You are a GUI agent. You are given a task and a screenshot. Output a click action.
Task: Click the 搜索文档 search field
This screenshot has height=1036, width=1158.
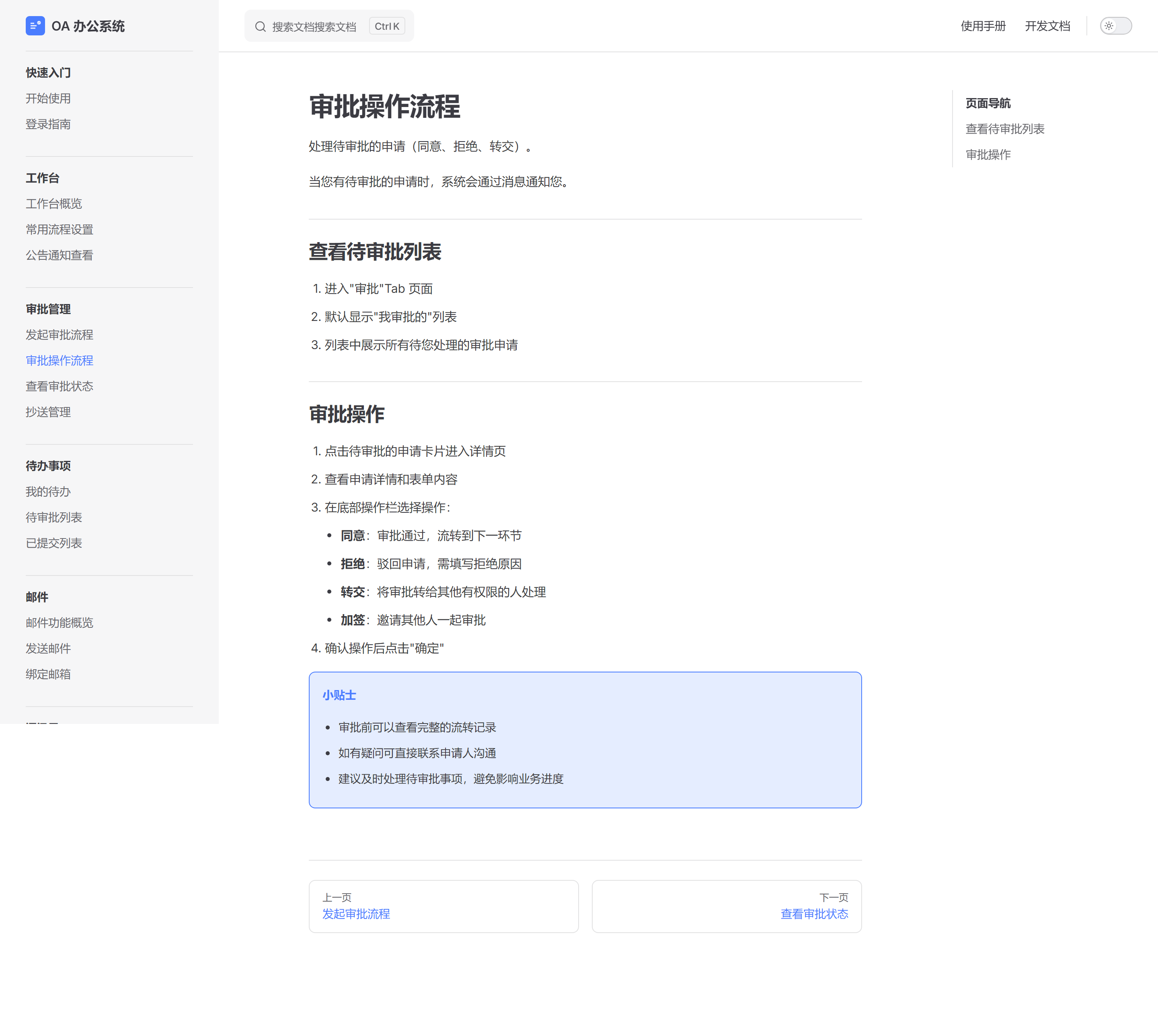tap(329, 26)
